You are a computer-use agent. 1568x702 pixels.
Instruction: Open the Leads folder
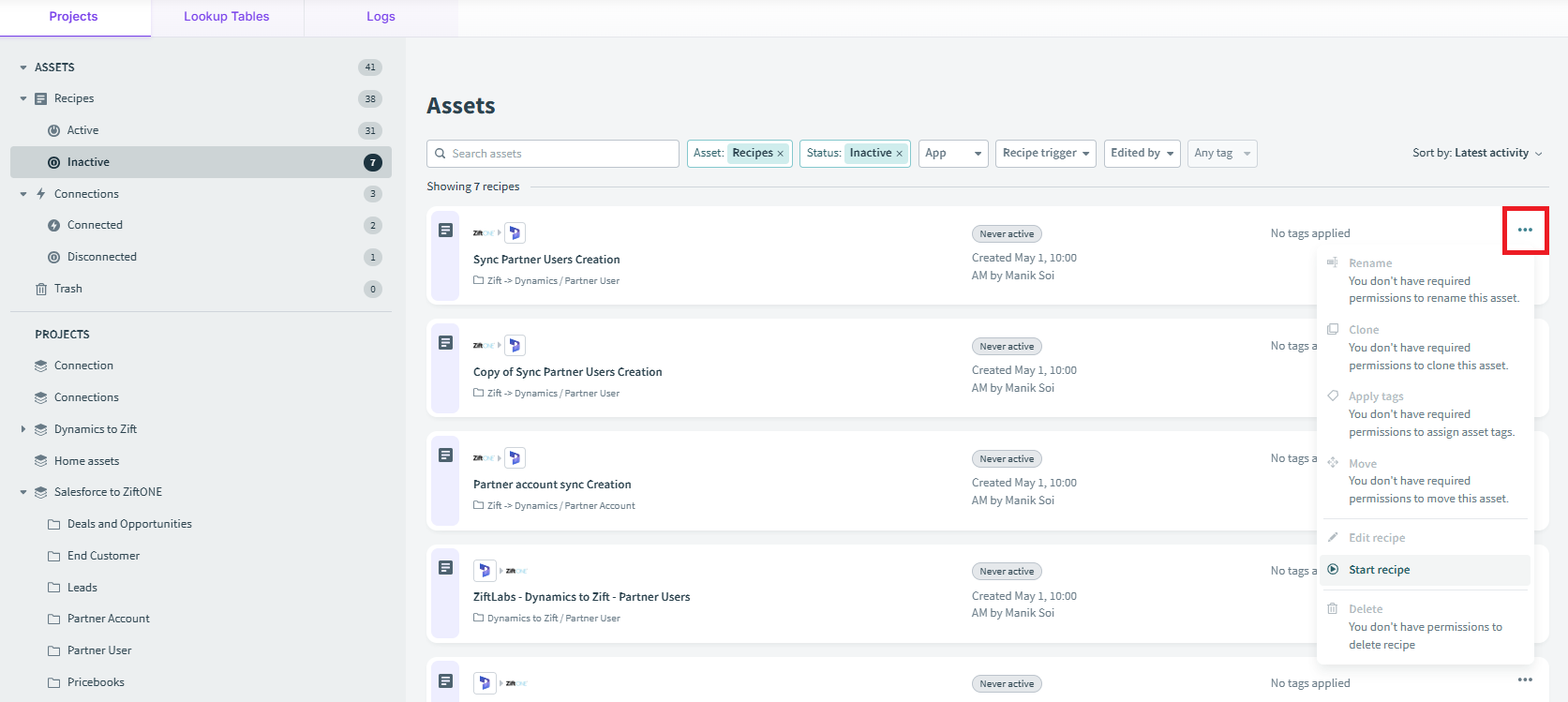[82, 588]
